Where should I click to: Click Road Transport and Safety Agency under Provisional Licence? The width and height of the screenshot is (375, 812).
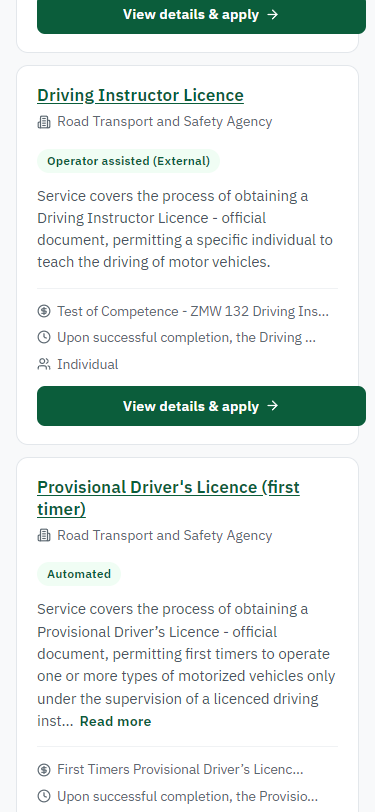point(164,535)
